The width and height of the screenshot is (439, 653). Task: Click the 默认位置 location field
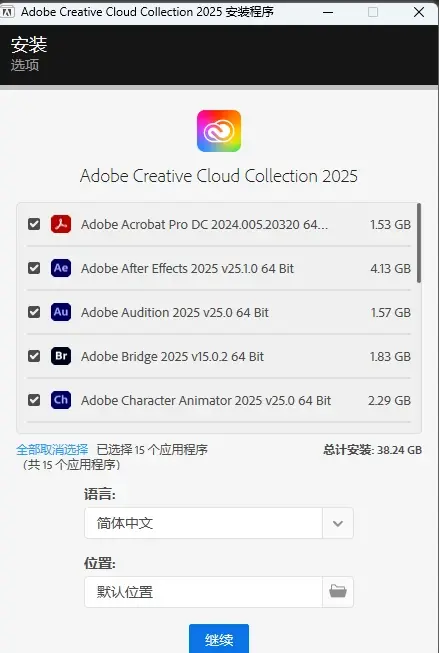coord(203,591)
